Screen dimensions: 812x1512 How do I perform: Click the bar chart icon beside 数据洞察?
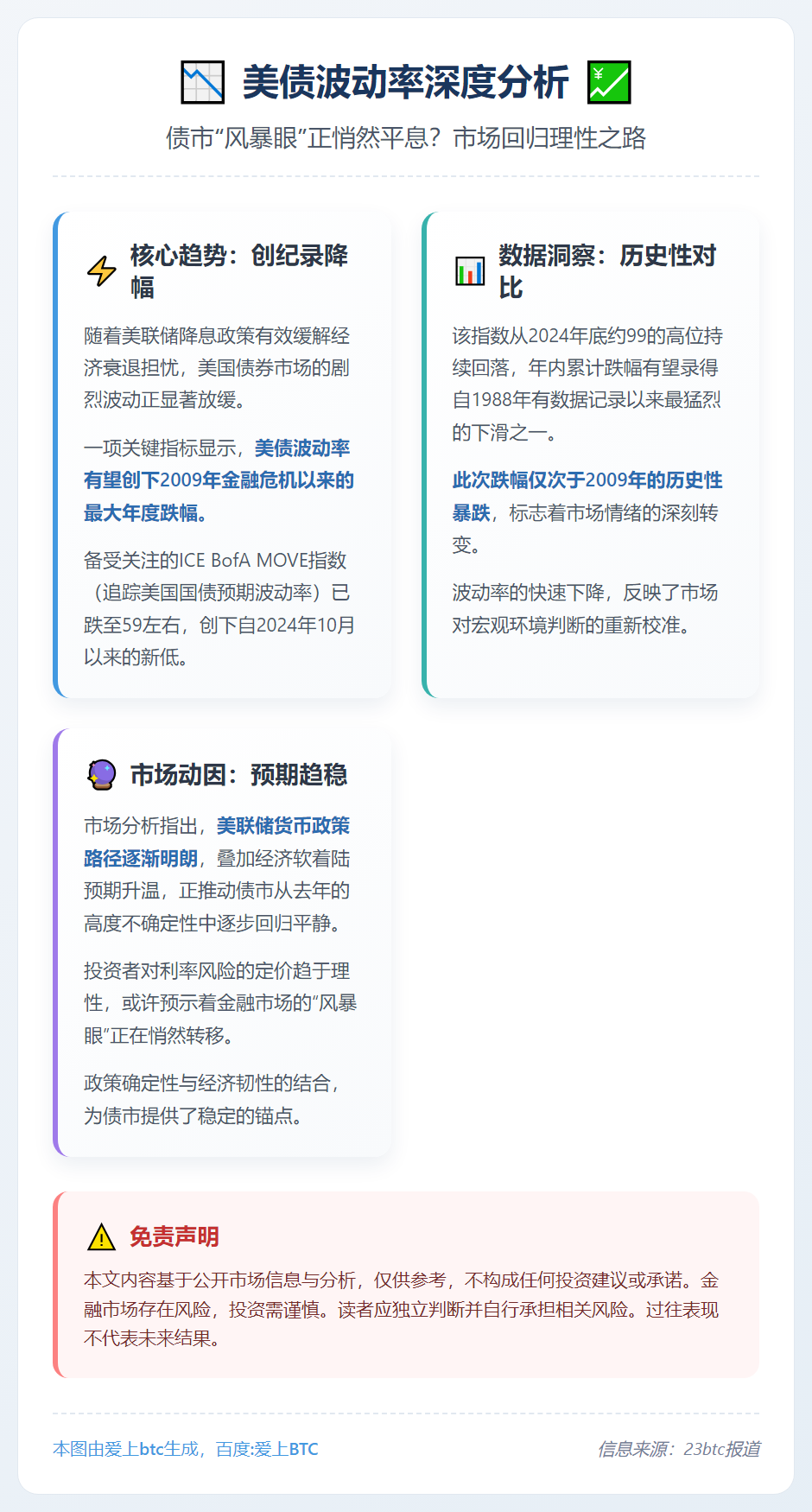[x=470, y=271]
